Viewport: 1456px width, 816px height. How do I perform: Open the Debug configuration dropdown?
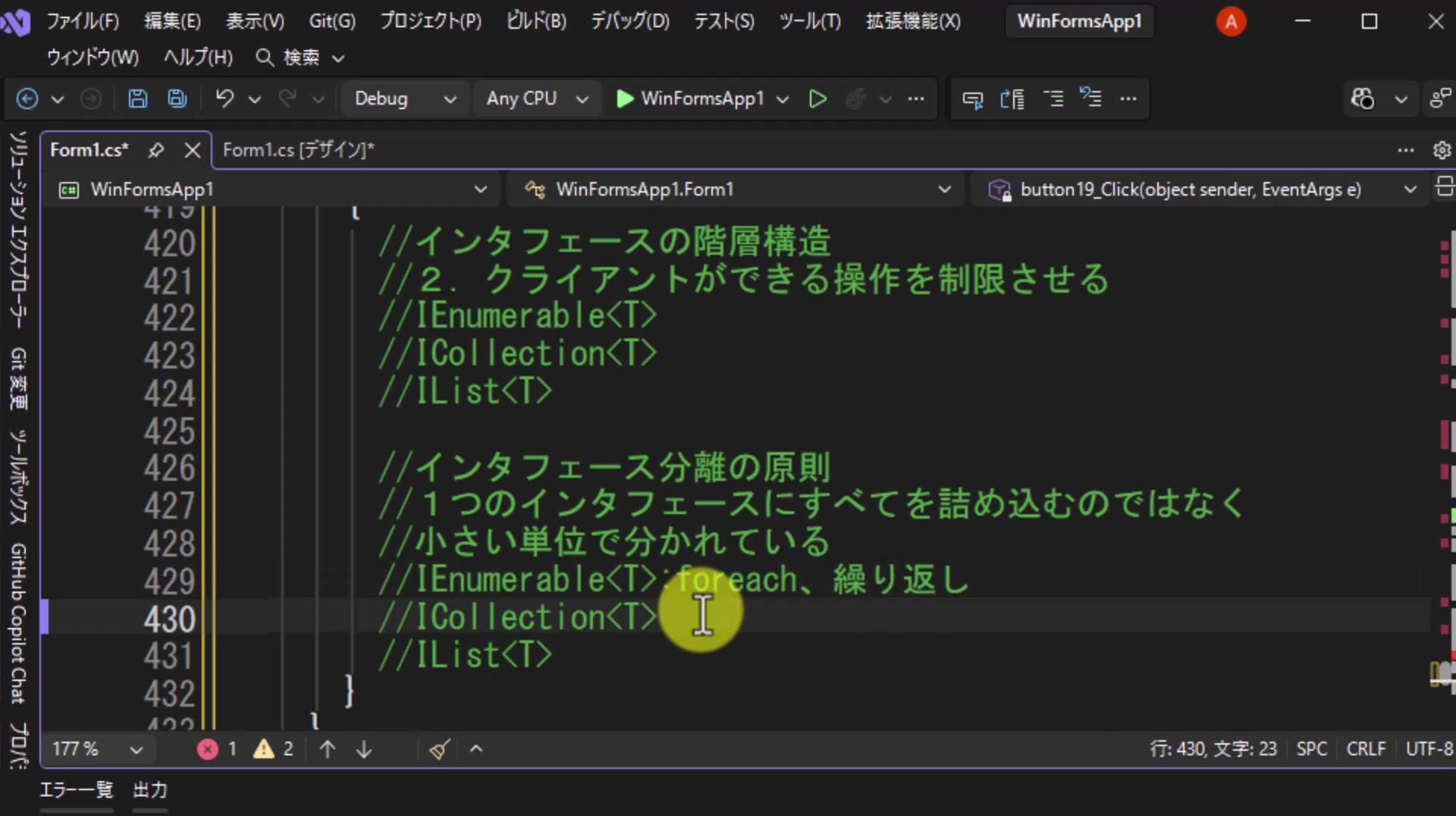coord(405,99)
